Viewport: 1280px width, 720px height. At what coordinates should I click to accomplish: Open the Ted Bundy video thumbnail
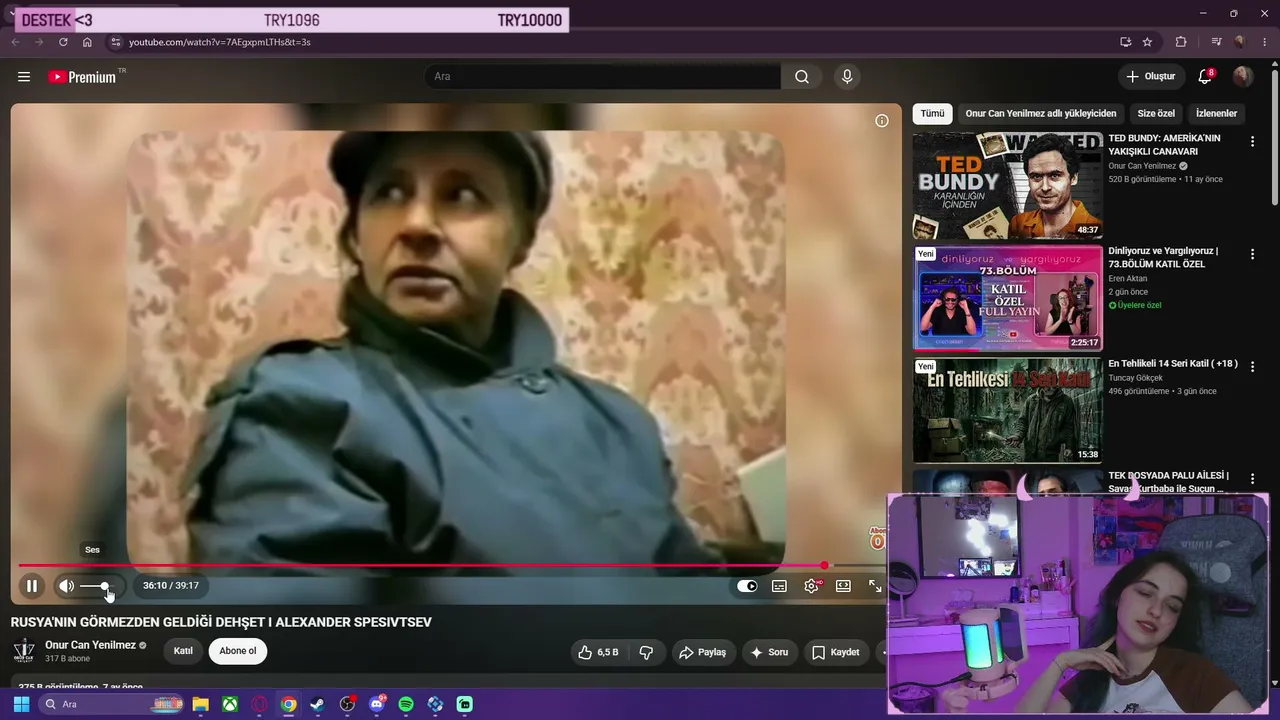pos(1007,186)
